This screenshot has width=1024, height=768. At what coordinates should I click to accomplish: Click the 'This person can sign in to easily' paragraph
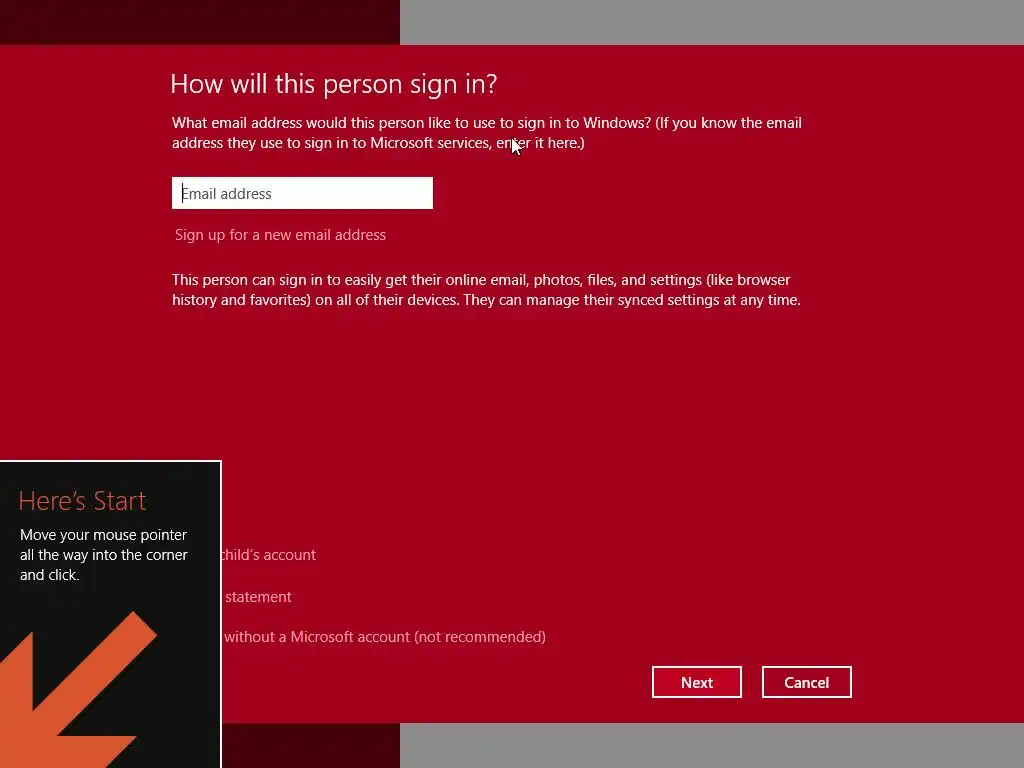(x=486, y=290)
